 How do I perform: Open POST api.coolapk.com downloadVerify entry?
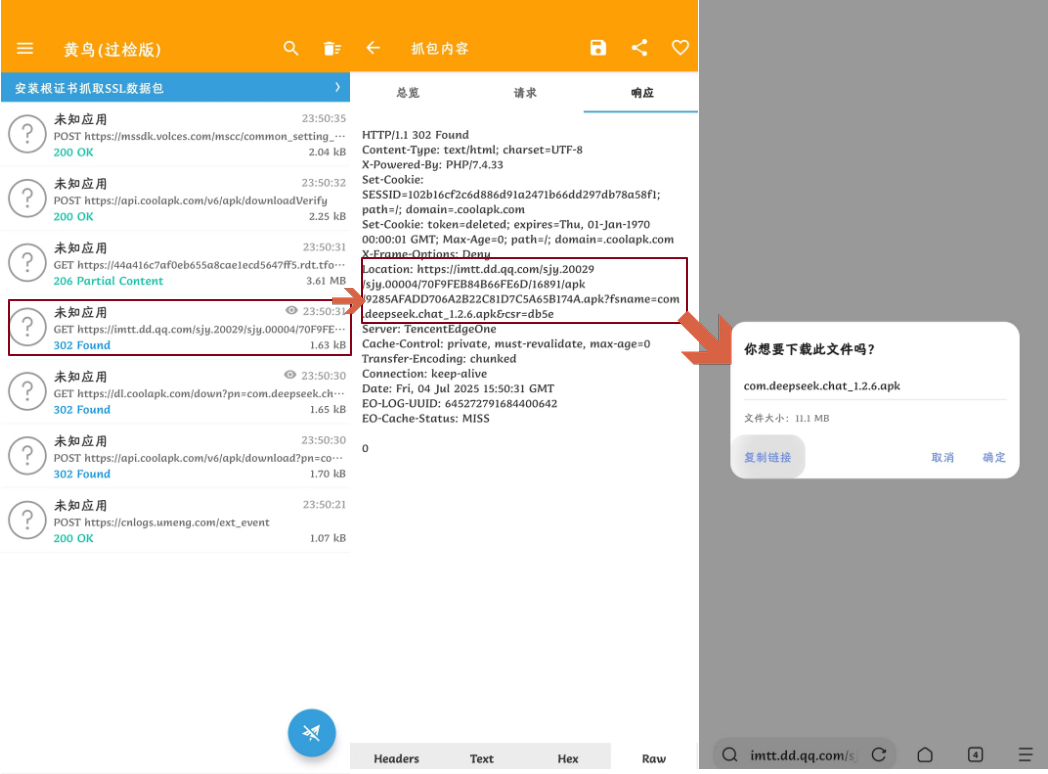[x=176, y=199]
